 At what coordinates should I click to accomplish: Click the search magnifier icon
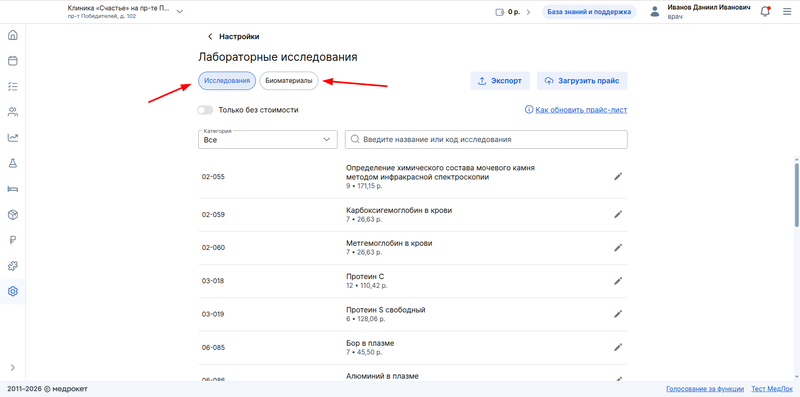(355, 139)
